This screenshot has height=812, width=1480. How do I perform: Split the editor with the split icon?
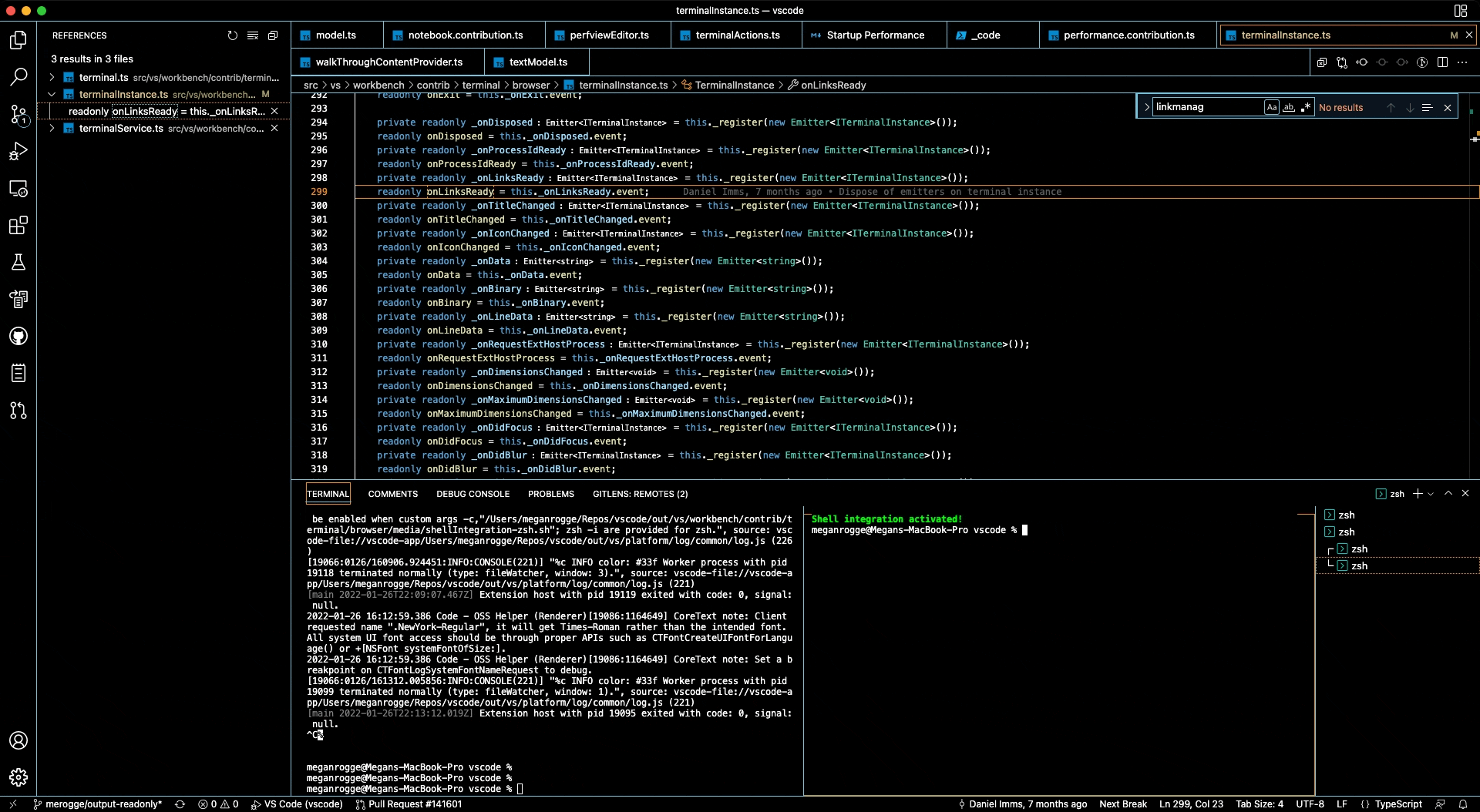1441,62
